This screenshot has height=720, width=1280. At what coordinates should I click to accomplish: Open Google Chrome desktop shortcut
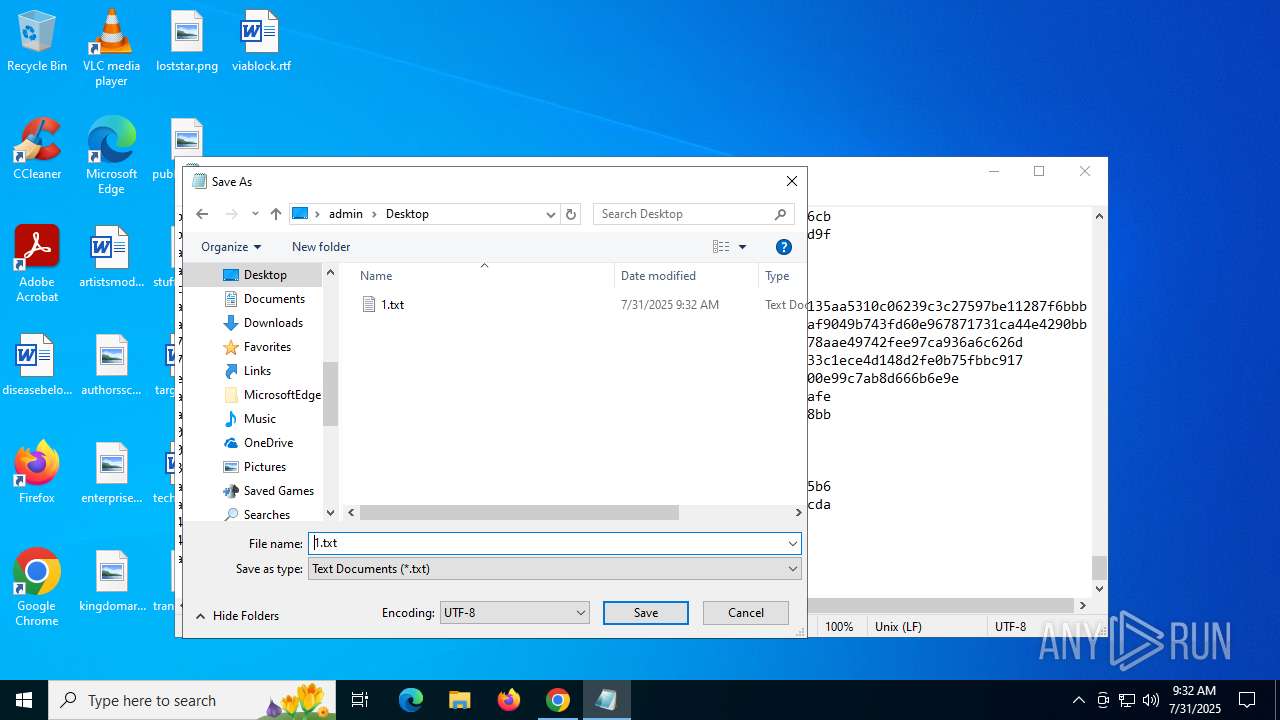click(x=37, y=588)
